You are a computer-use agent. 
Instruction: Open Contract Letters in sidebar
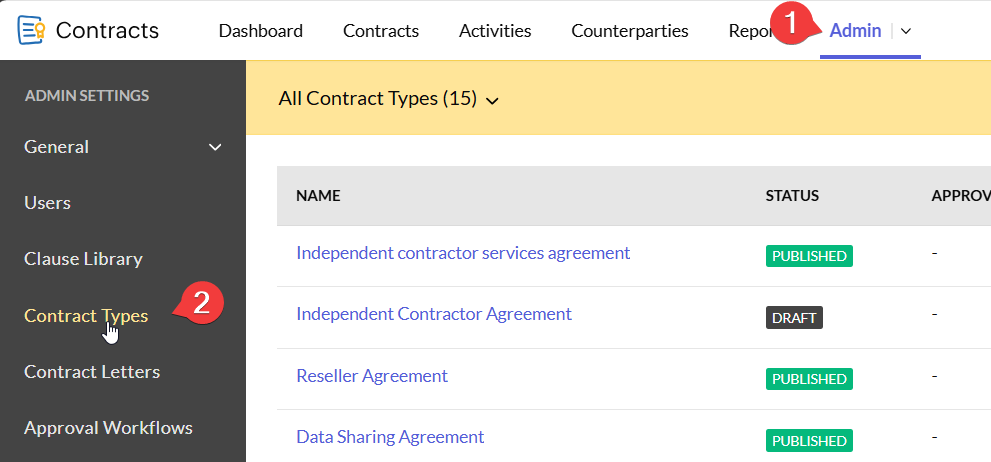(91, 372)
